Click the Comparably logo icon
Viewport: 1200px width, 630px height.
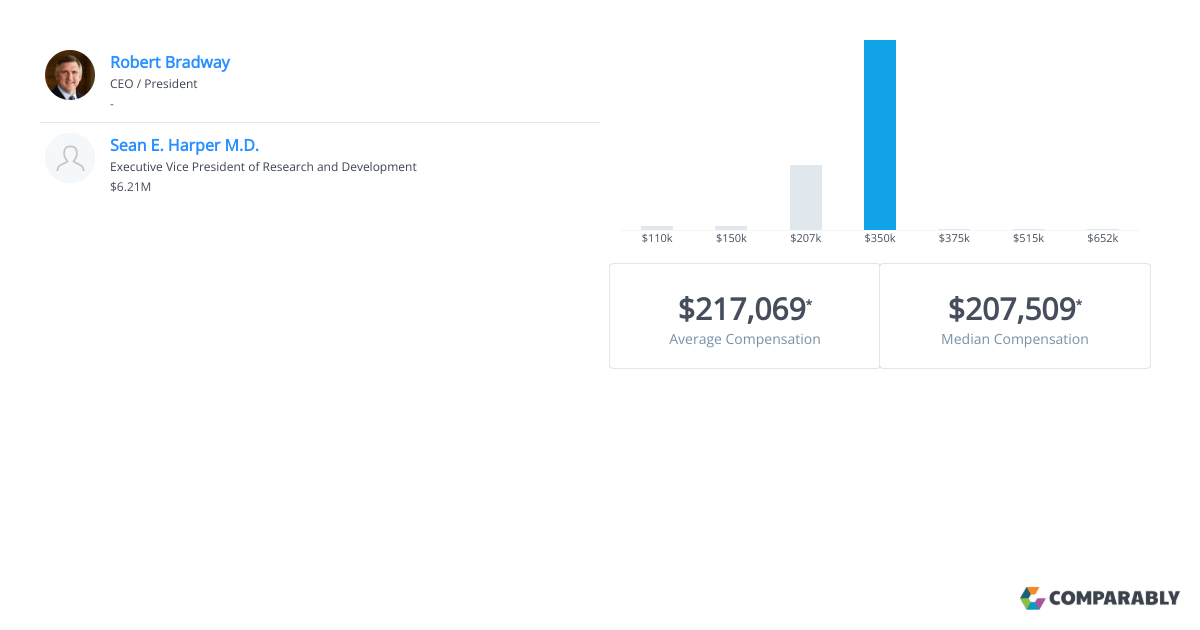pos(1032,598)
